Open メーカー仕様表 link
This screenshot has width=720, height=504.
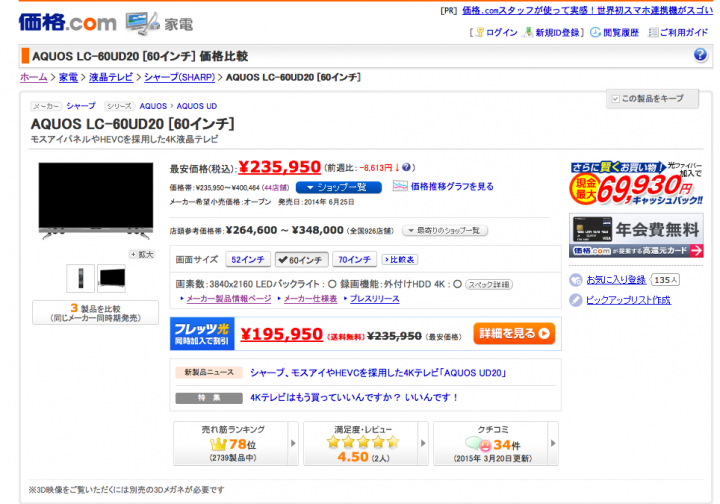pyautogui.click(x=310, y=299)
